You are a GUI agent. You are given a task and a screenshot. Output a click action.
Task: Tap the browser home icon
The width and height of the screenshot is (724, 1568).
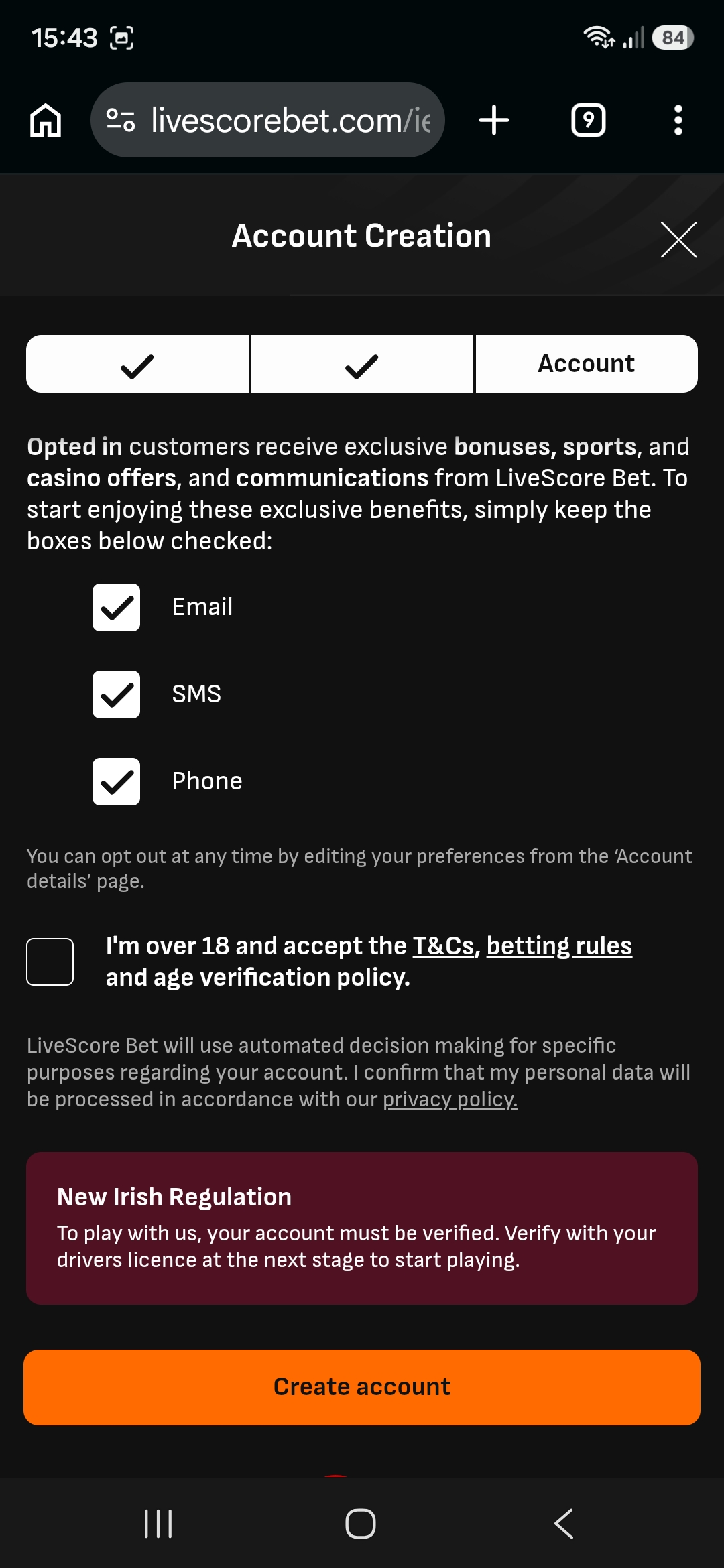tap(46, 121)
